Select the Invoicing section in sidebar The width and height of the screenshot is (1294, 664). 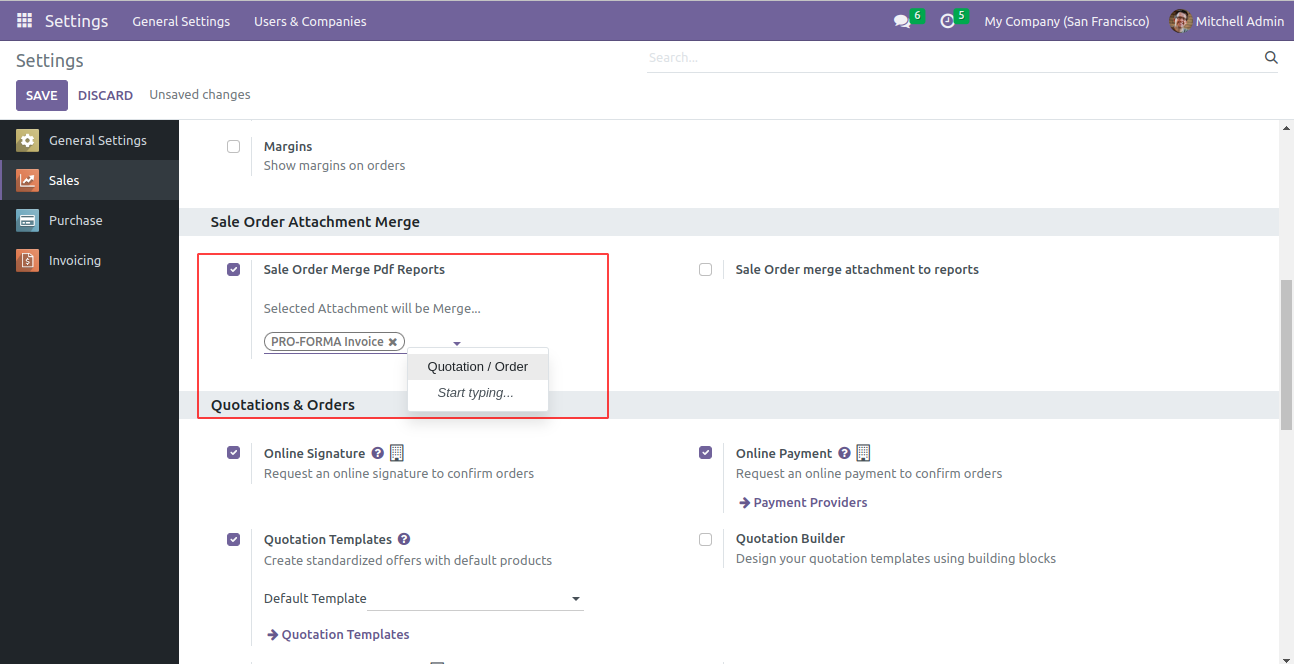89,261
